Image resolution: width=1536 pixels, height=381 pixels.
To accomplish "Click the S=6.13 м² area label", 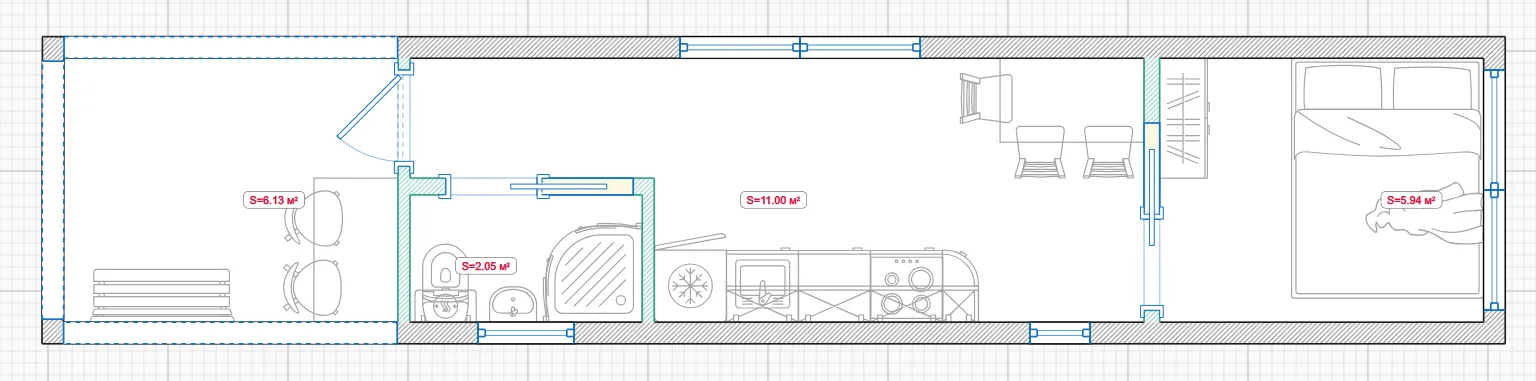I will (x=274, y=200).
